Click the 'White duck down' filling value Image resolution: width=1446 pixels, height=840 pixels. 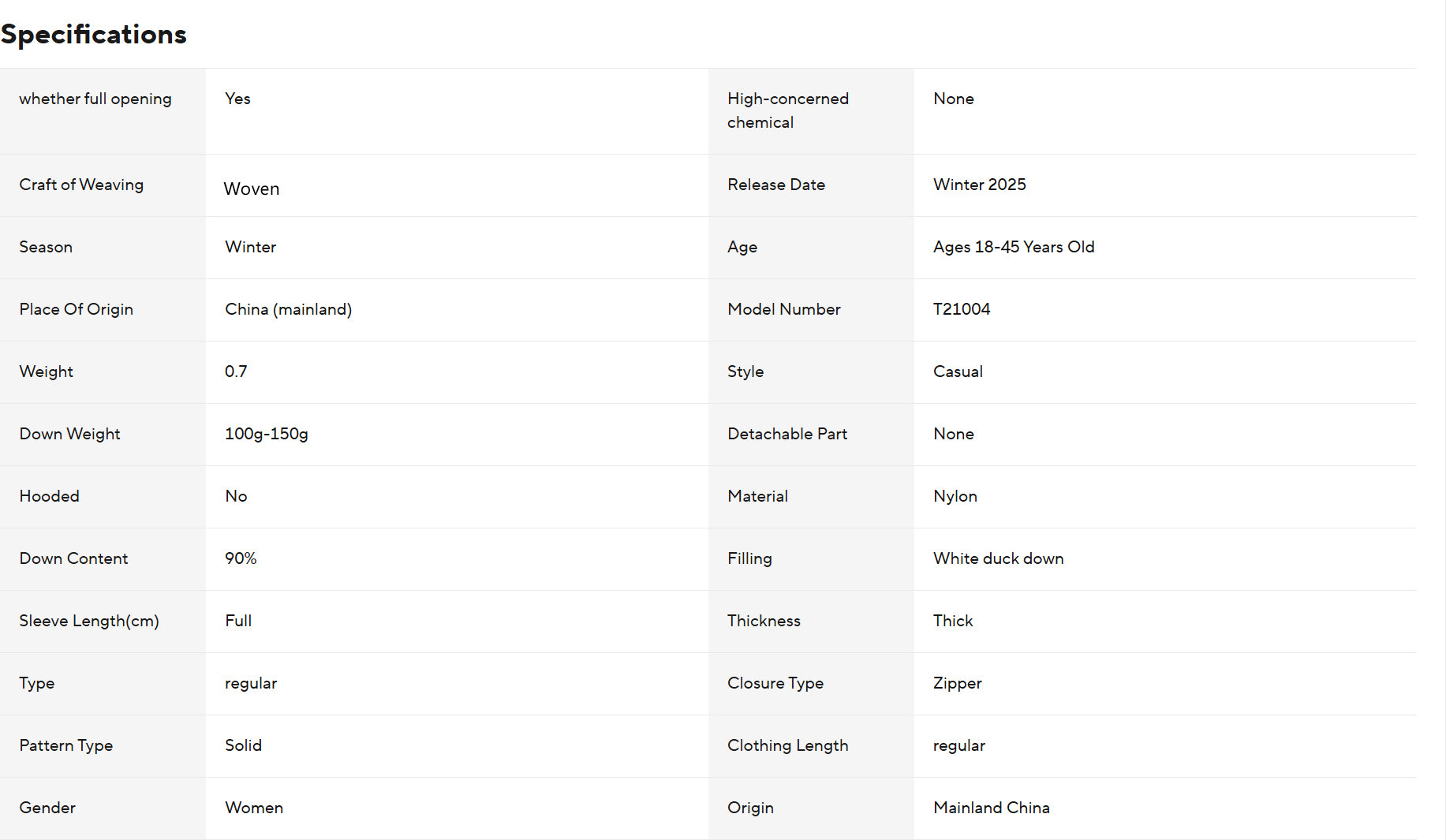[998, 558]
